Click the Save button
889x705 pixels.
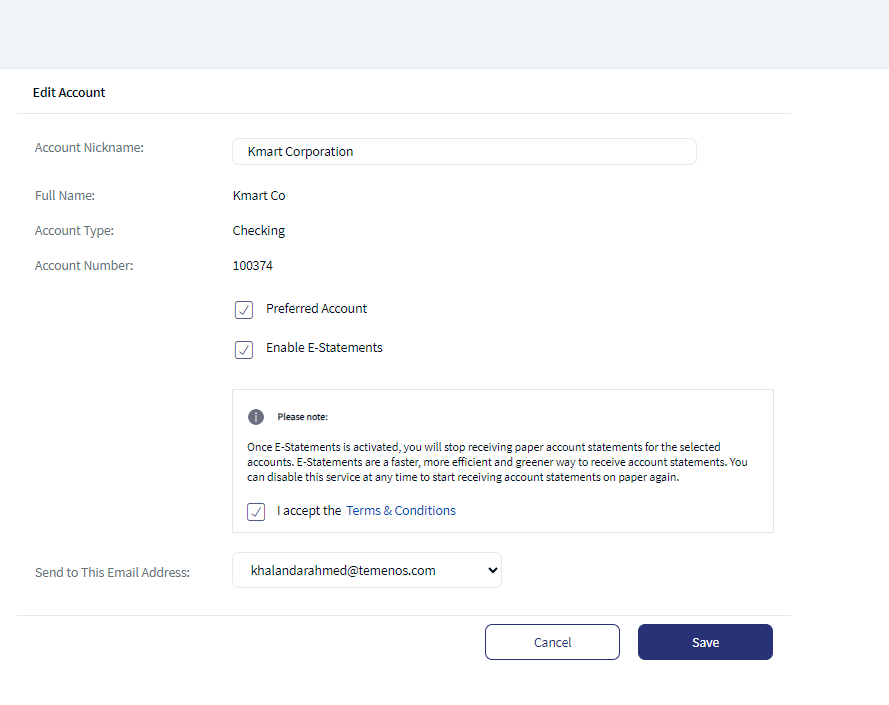click(x=705, y=642)
